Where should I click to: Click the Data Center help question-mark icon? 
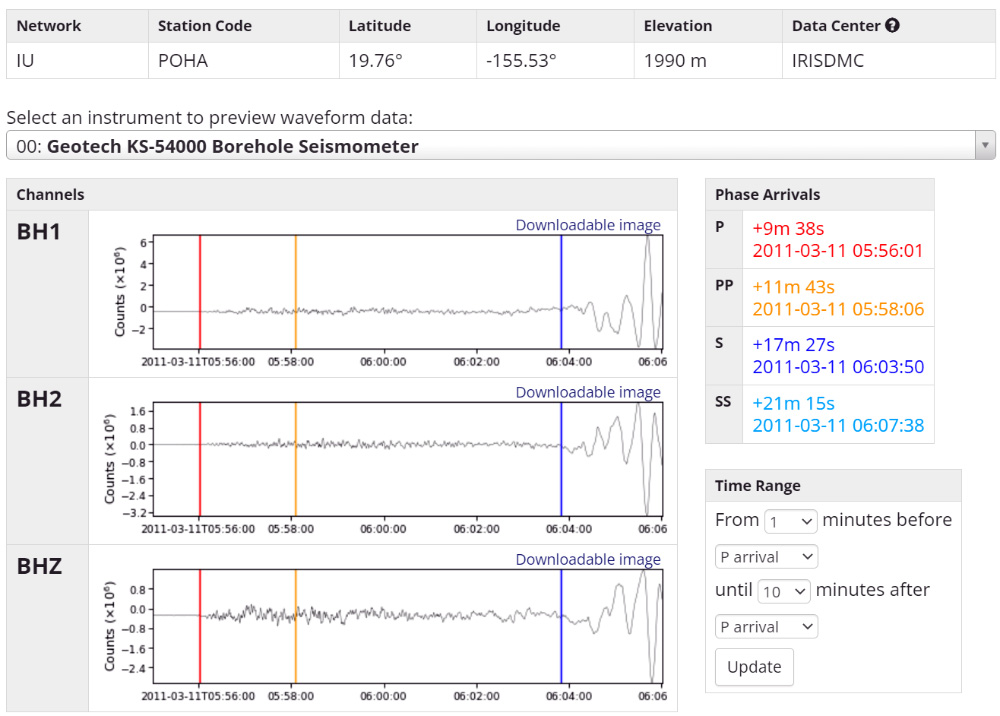click(893, 26)
